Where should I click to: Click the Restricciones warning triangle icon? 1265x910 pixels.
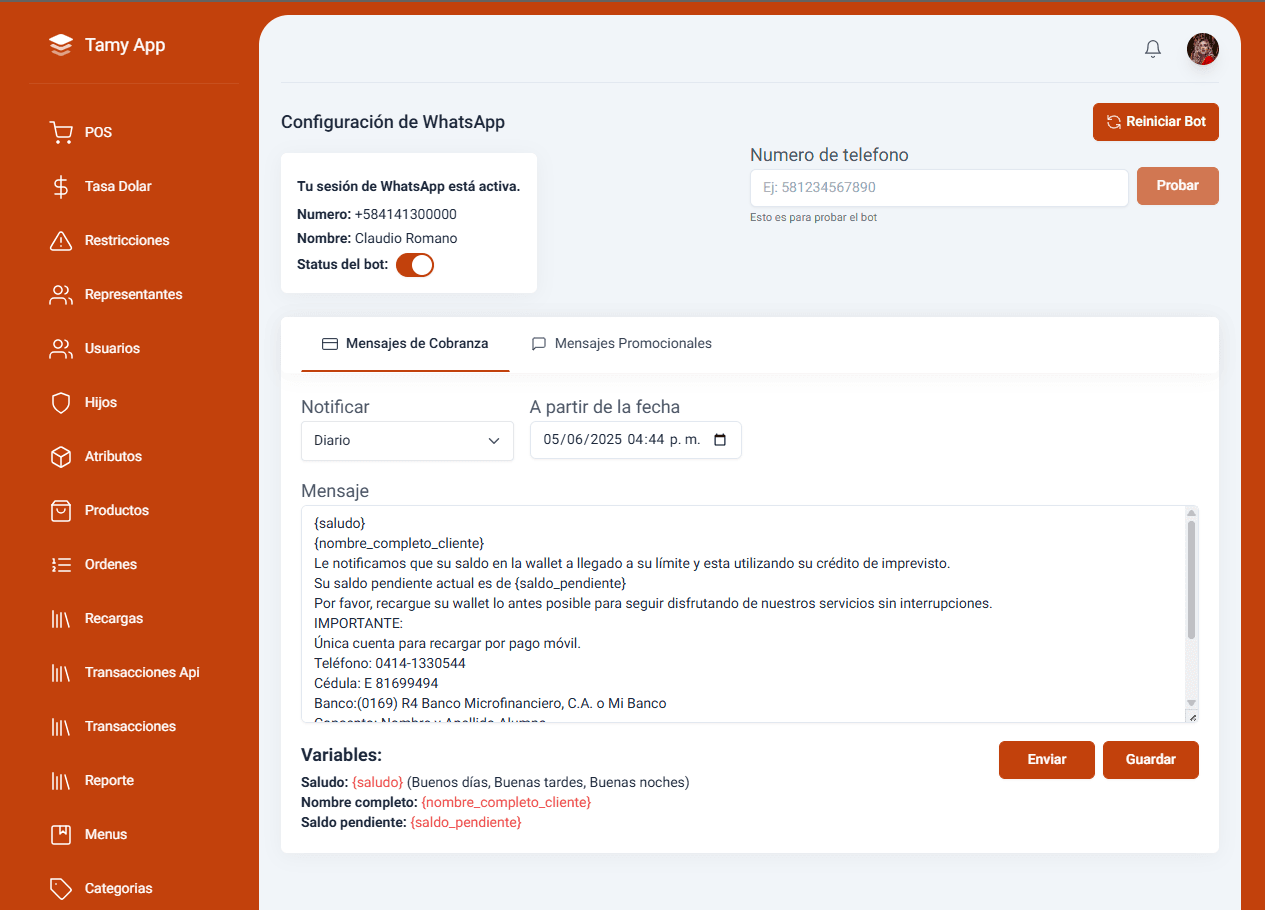61,240
